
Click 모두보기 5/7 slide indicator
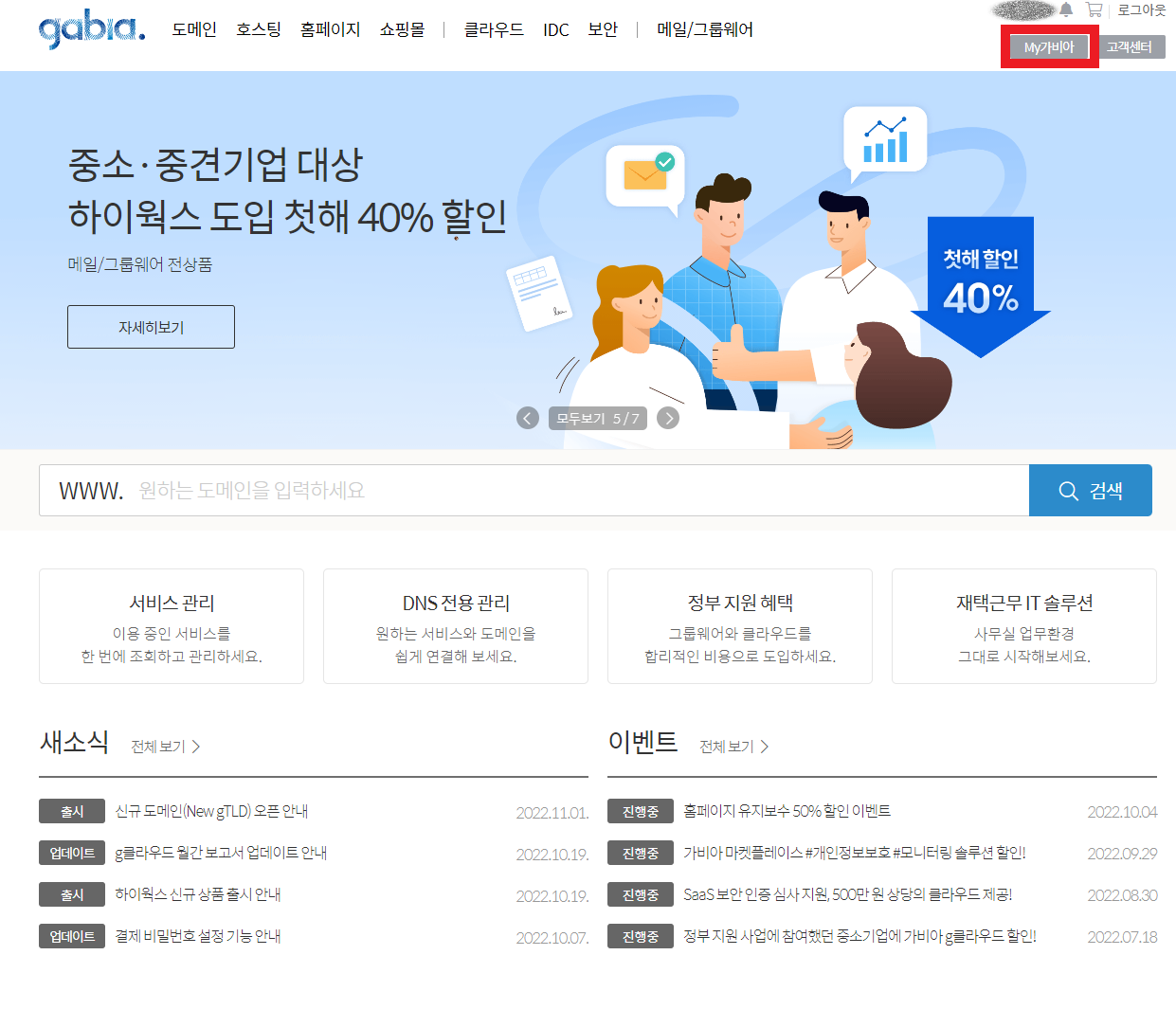click(598, 418)
